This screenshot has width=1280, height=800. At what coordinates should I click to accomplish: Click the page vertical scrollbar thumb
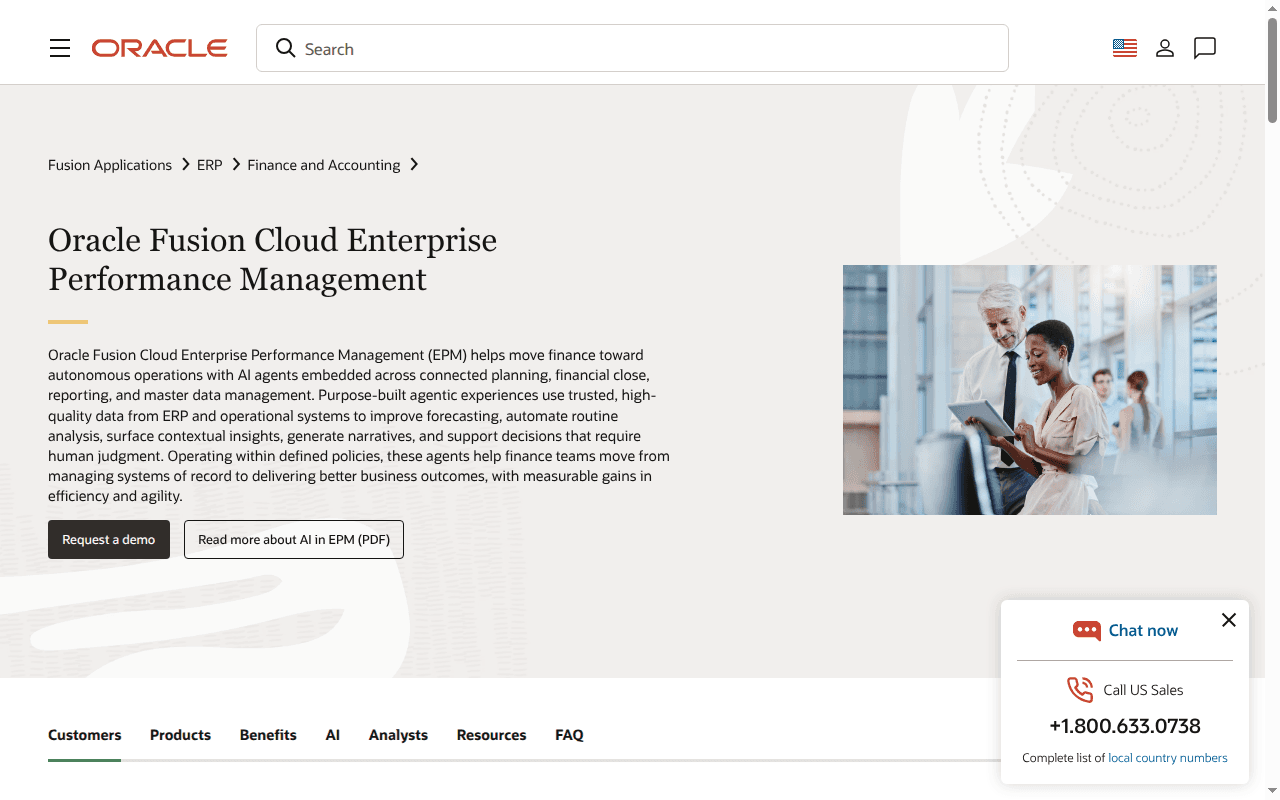point(1272,68)
